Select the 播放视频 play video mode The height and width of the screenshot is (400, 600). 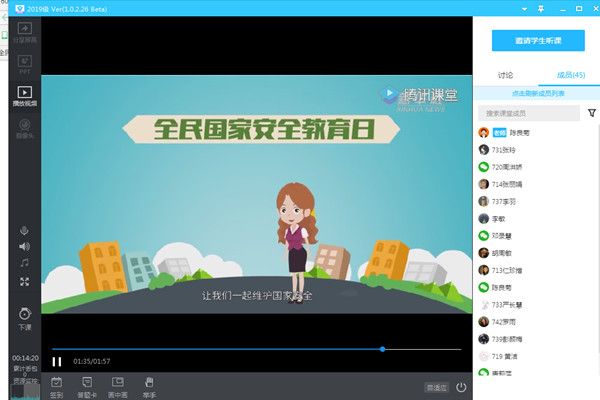pyautogui.click(x=25, y=96)
